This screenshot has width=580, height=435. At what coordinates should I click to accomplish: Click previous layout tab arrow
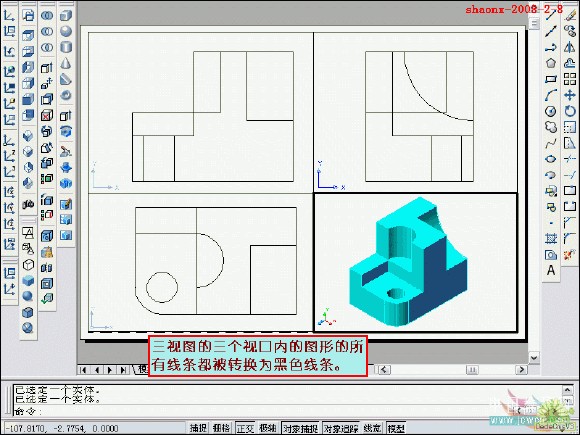pos(97,370)
